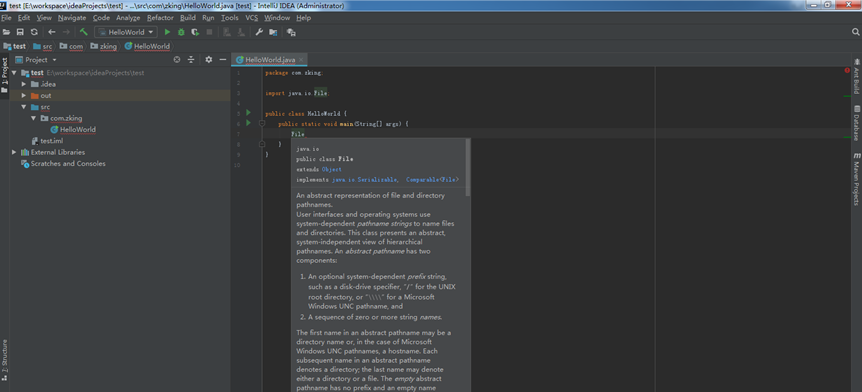Click the locate target icon in Project panel
This screenshot has height=392, width=862.
point(176,60)
